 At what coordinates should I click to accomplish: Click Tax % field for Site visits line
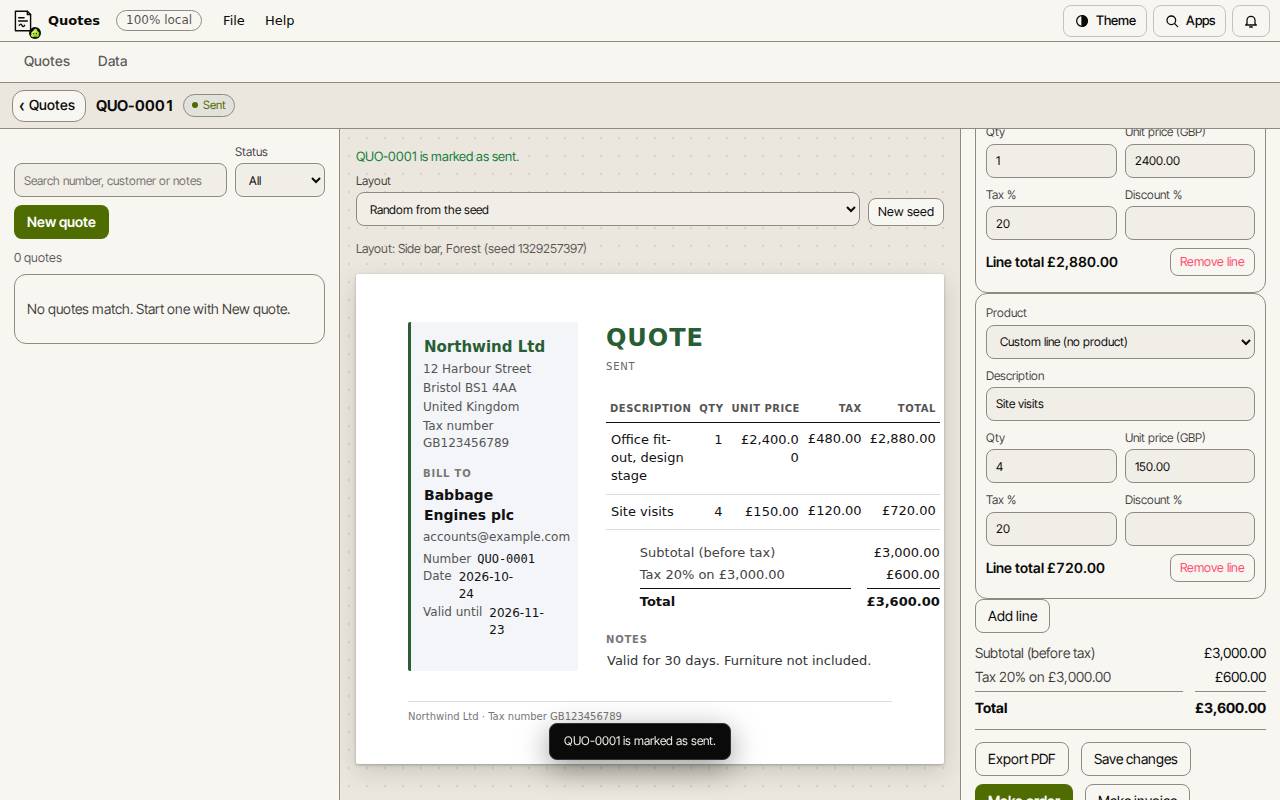(x=1051, y=529)
